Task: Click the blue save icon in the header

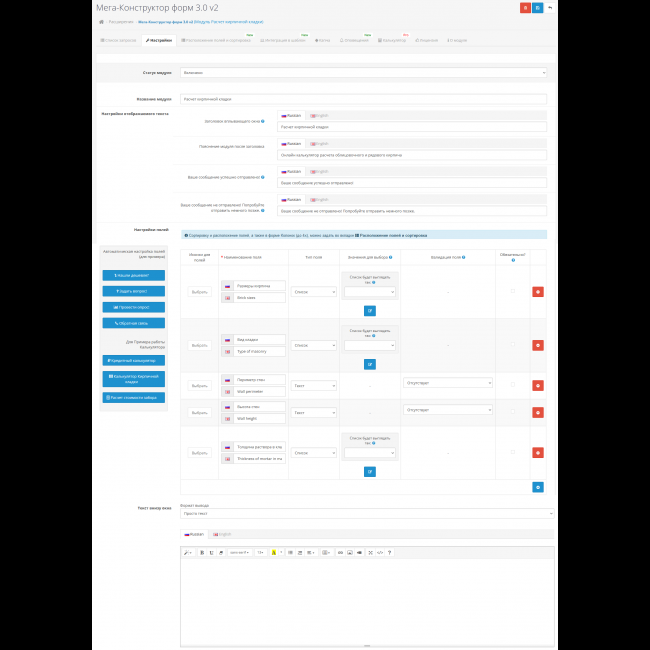Action: point(537,7)
